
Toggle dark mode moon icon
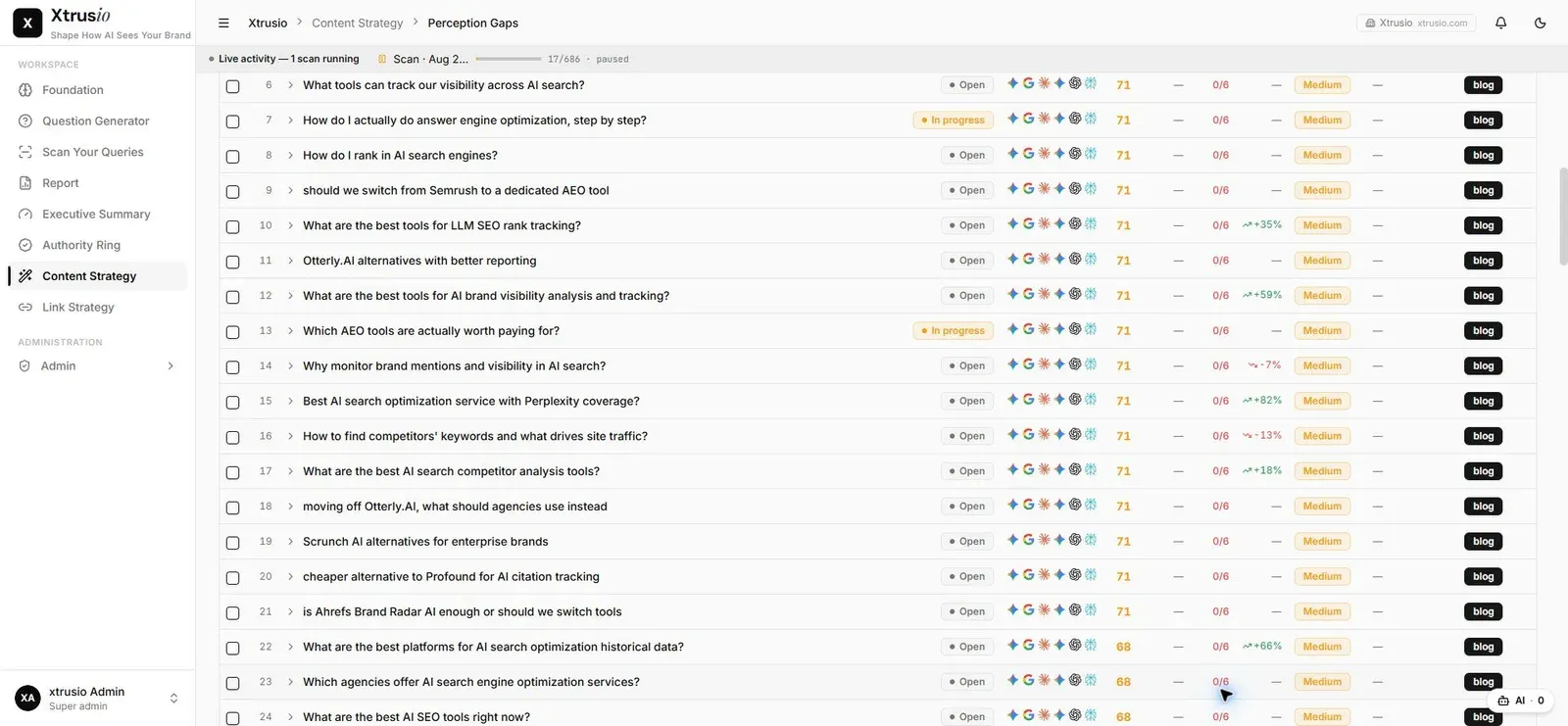(x=1540, y=23)
